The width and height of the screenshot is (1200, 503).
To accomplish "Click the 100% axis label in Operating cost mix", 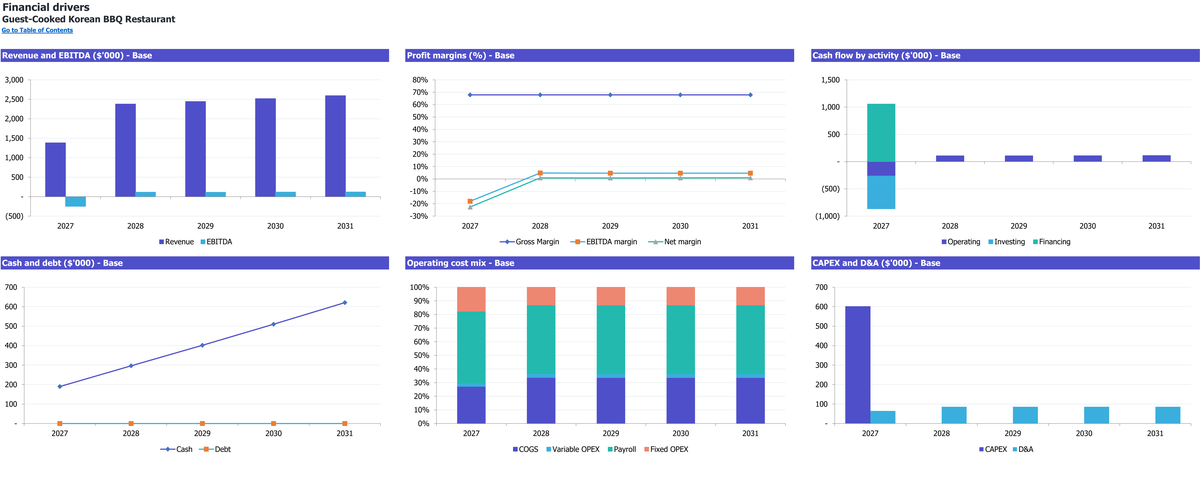I will [x=418, y=288].
